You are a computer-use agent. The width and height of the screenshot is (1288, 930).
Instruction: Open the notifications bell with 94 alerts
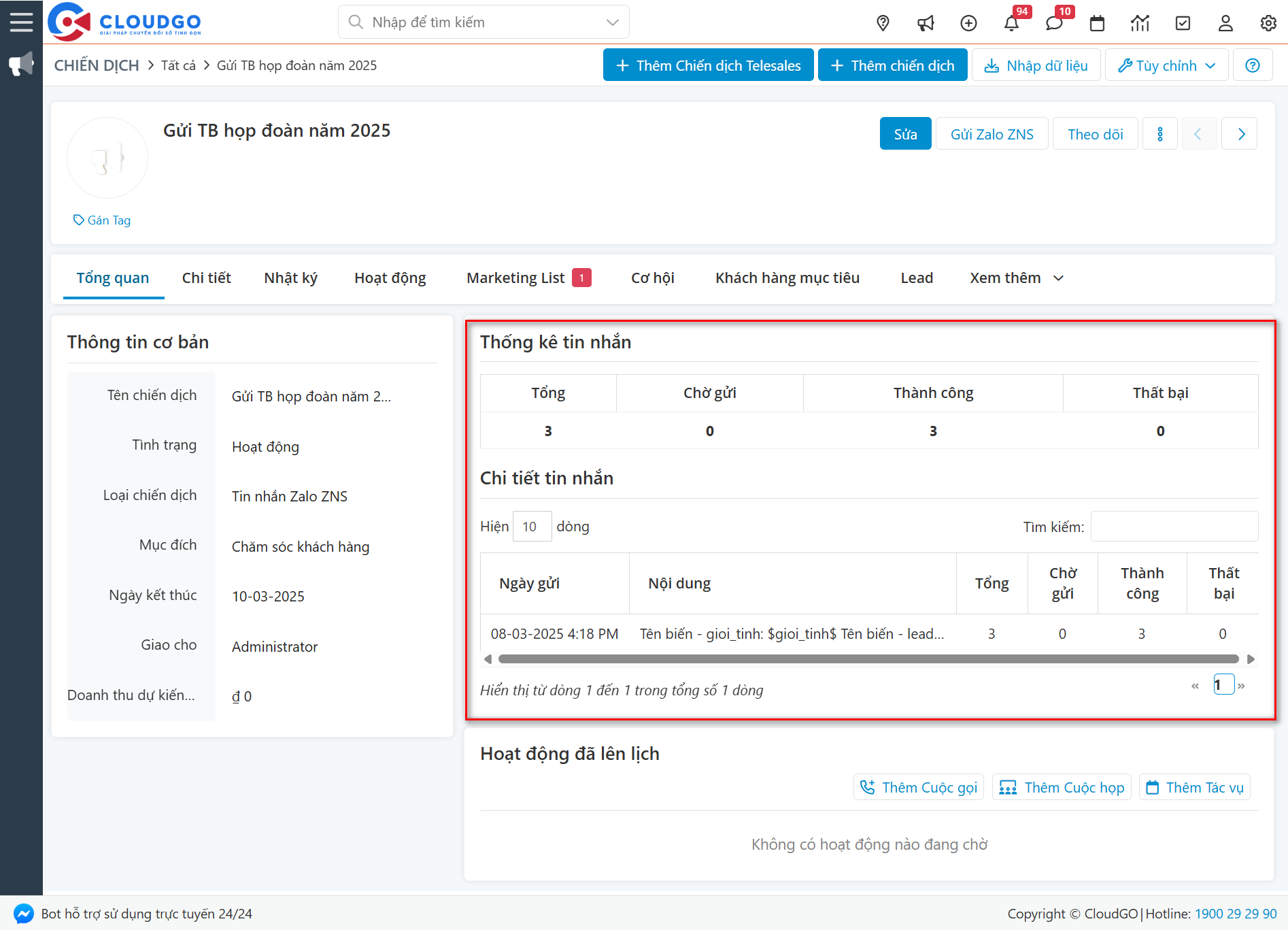click(1011, 22)
